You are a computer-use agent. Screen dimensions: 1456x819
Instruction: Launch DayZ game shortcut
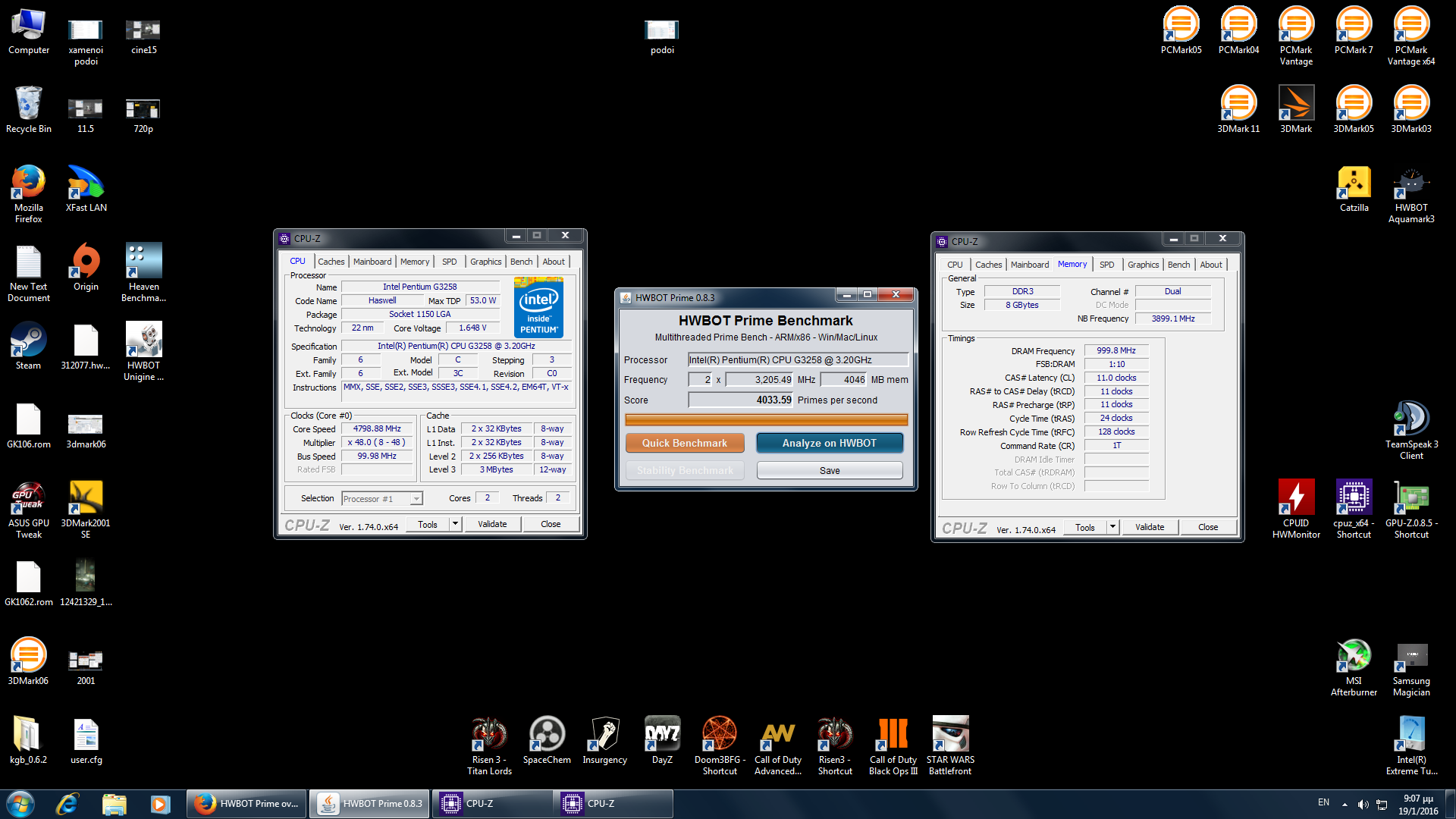[662, 740]
